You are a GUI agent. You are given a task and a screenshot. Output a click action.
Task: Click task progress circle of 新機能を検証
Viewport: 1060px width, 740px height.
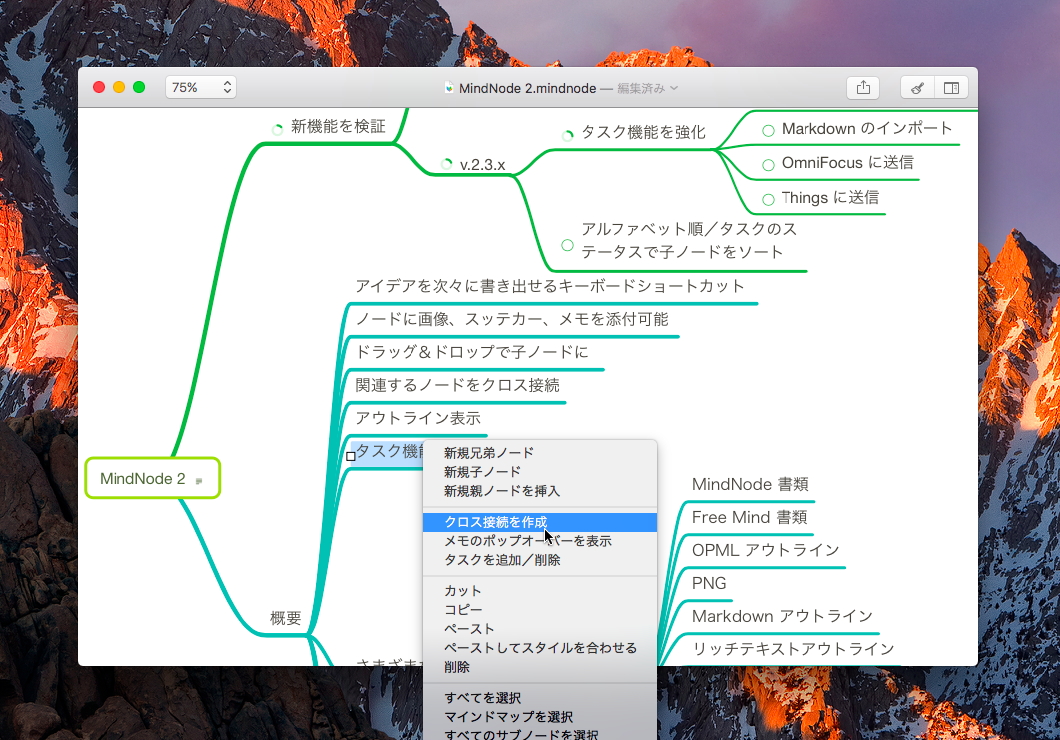coord(277,129)
